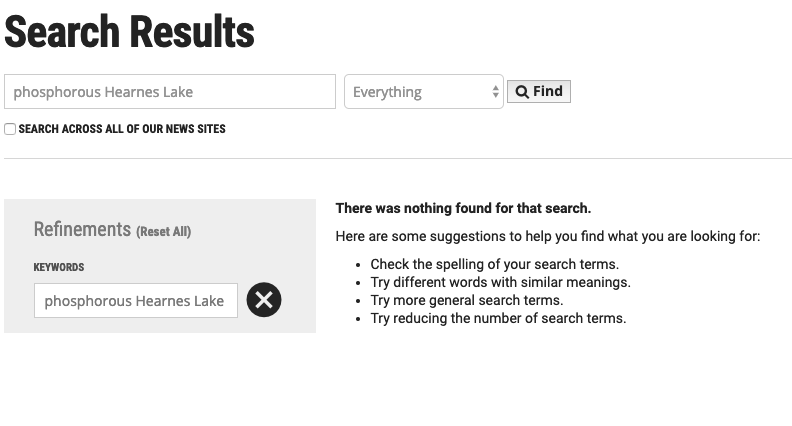Click the Refinements panel title
The width and height of the screenshot is (792, 426).
(x=82, y=230)
